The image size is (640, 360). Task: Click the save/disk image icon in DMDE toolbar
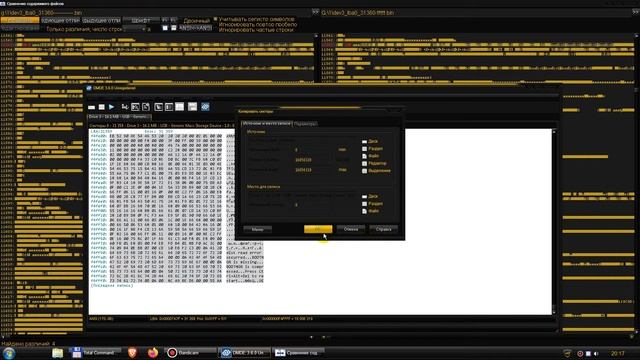(x=192, y=107)
